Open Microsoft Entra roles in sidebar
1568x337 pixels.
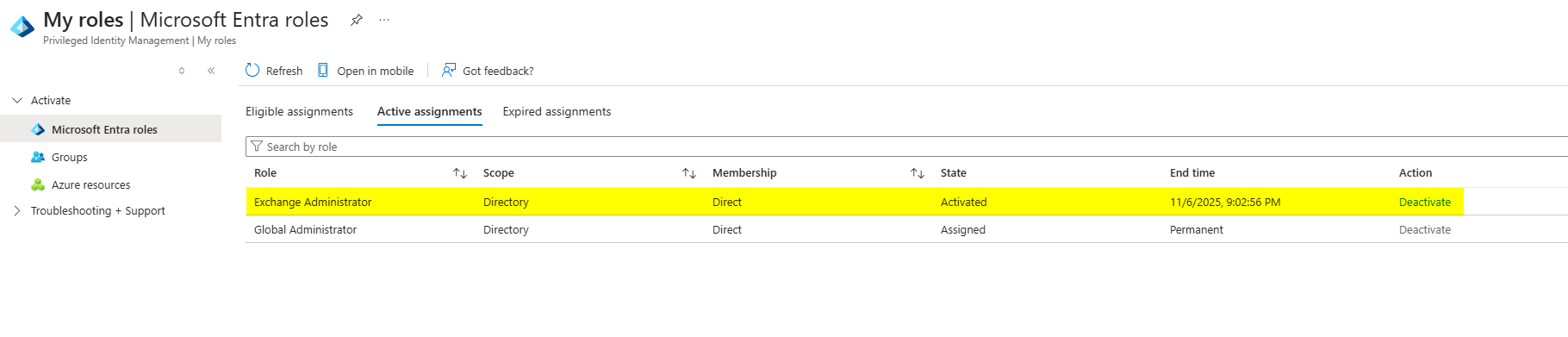point(111,129)
